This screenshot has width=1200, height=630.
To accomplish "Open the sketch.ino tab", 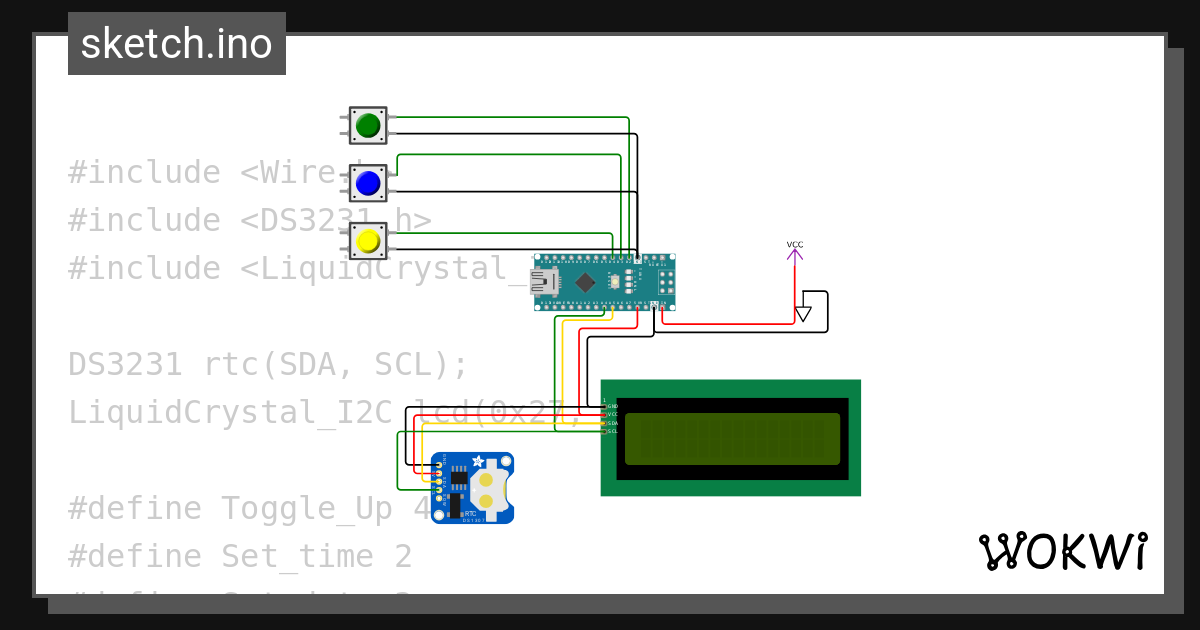I will (x=177, y=44).
